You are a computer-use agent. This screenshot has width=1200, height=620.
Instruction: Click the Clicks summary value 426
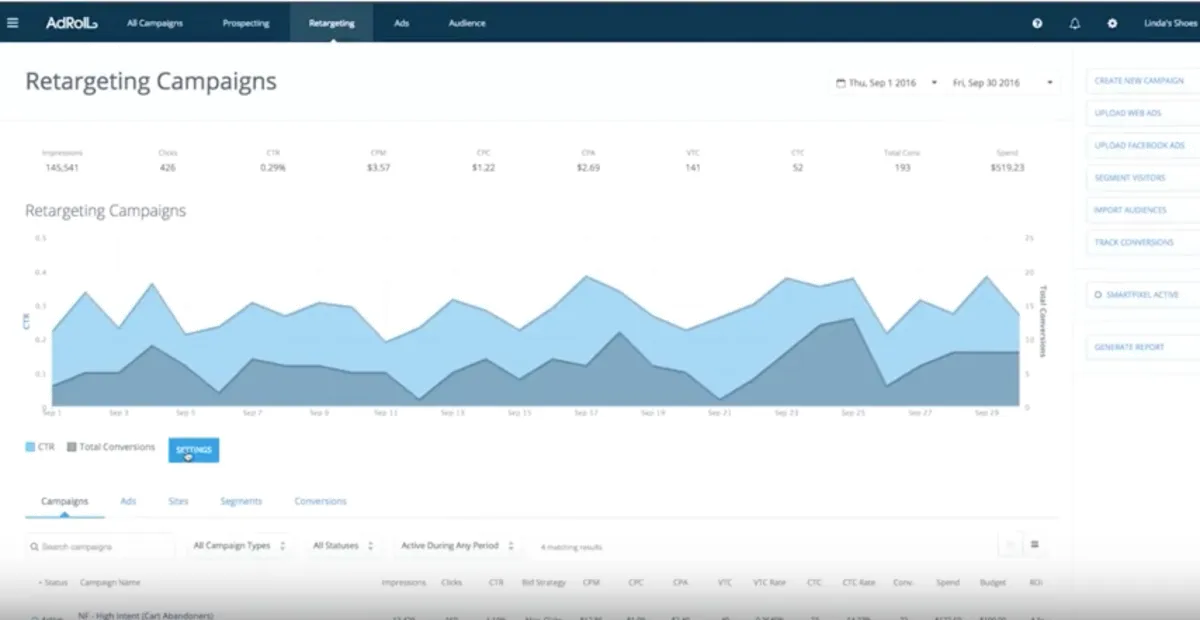point(167,167)
